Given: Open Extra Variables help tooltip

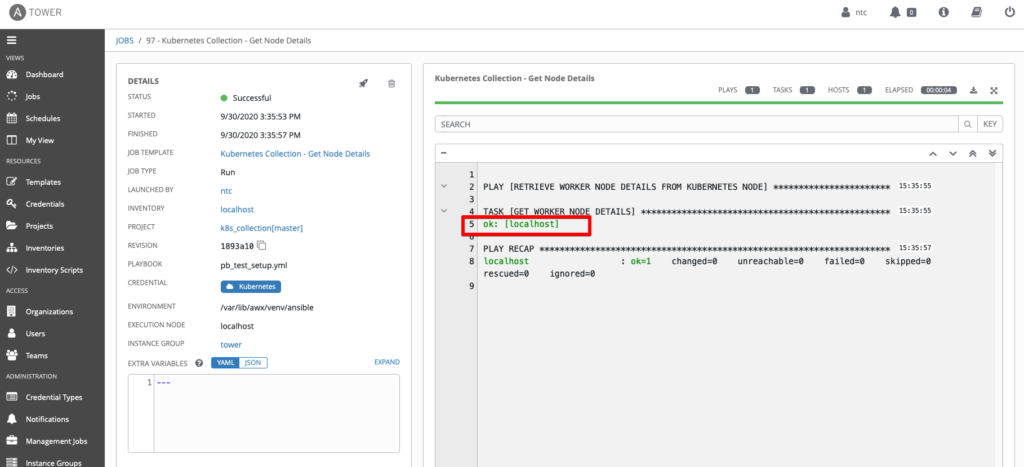Looking at the screenshot, I should [x=199, y=362].
